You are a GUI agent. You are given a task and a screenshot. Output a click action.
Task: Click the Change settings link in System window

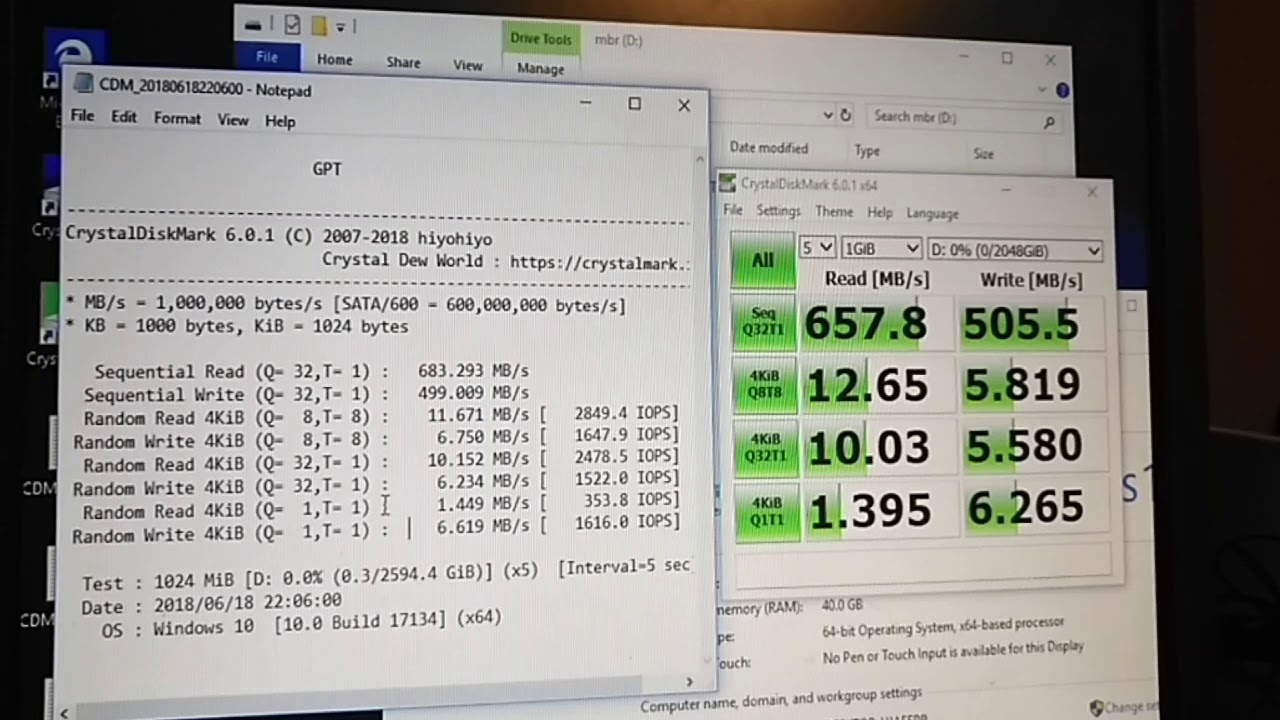coord(1132,708)
